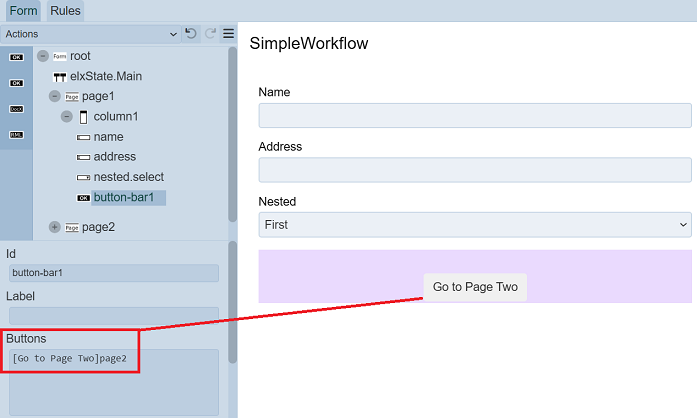Viewport: 697px width, 418px height.
Task: Open the hamburger menu icon
Action: [228, 34]
